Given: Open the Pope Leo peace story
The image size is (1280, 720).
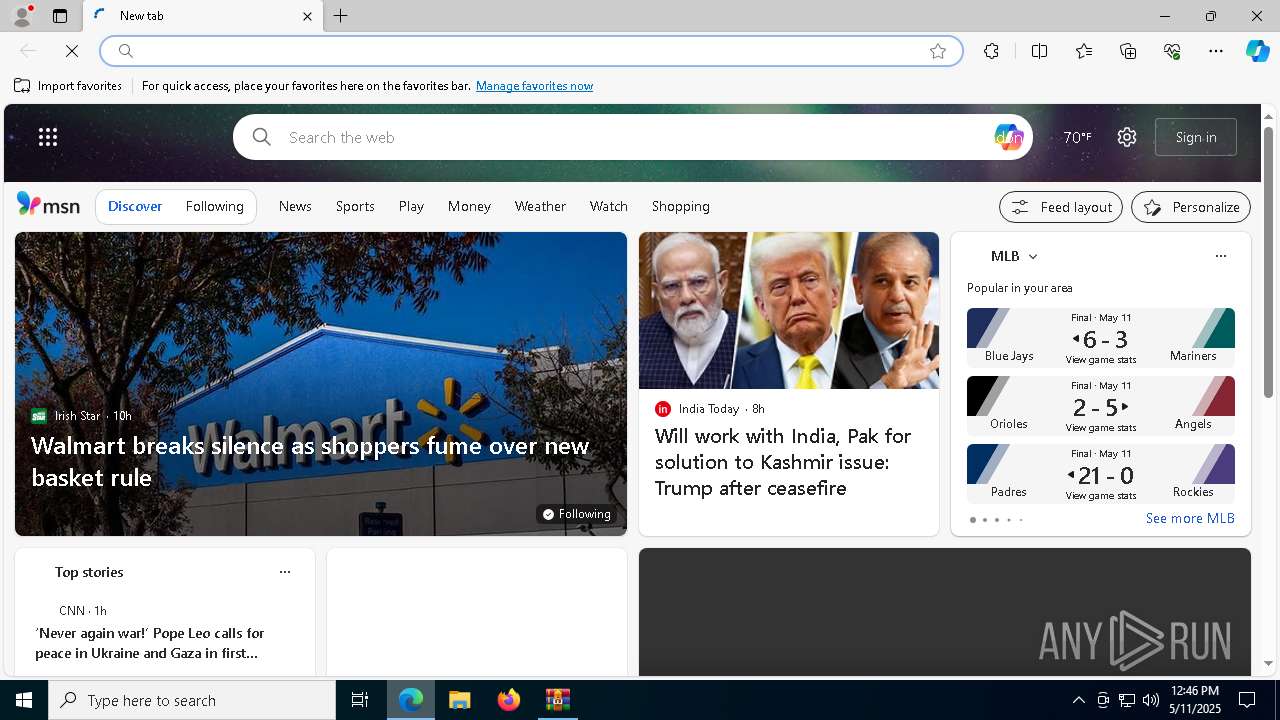Looking at the screenshot, I should click(x=150, y=643).
